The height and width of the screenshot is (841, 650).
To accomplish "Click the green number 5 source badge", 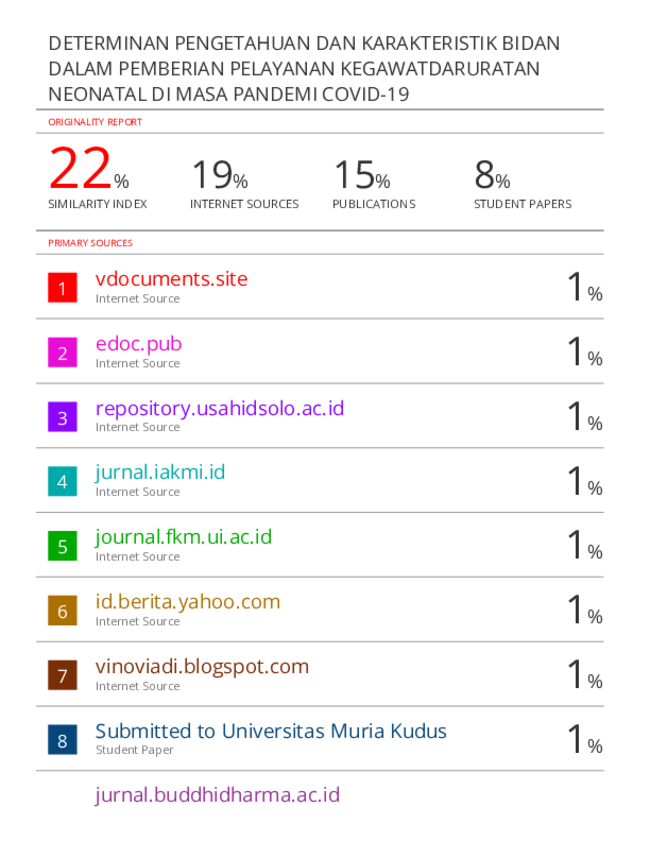I will point(62,546).
